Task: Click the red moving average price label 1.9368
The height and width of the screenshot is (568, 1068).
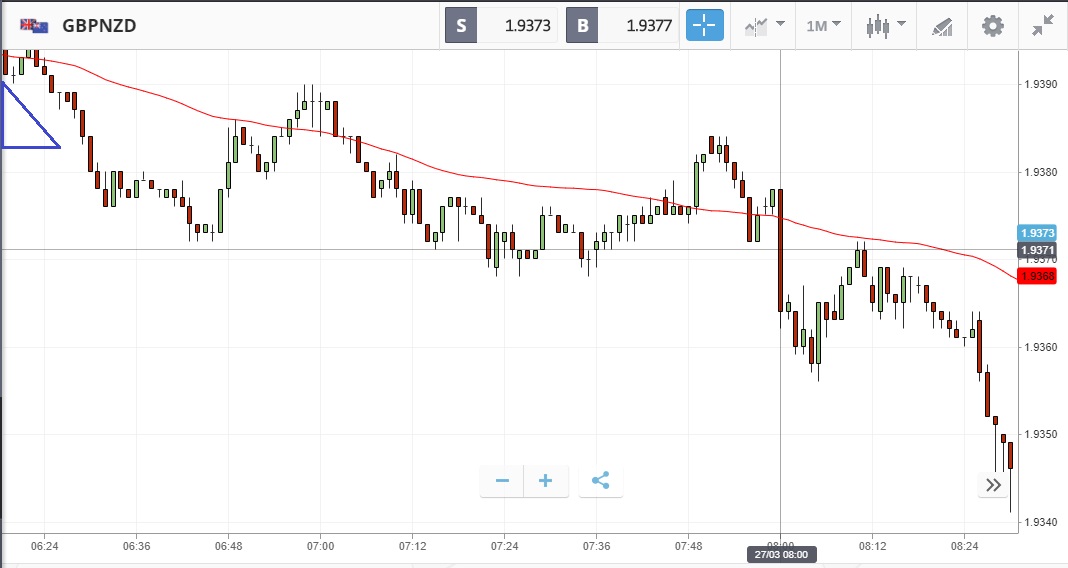Action: [1037, 276]
